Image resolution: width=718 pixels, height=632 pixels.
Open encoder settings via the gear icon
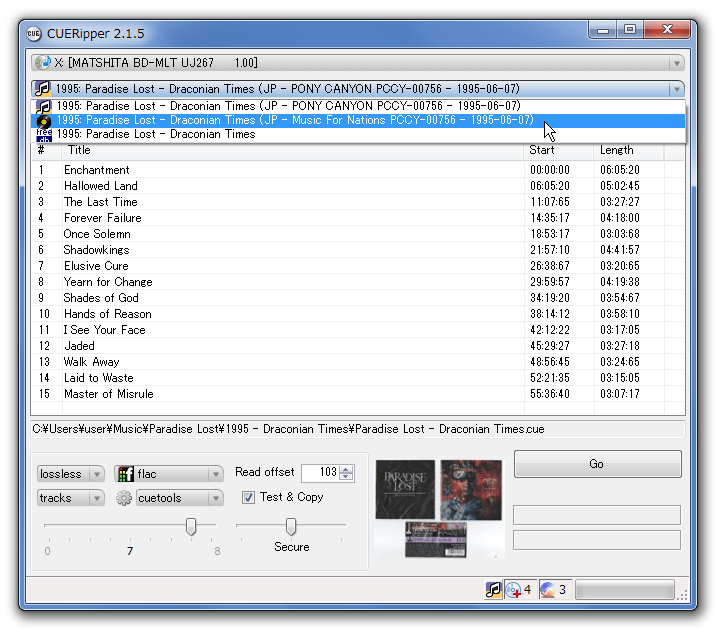[124, 498]
